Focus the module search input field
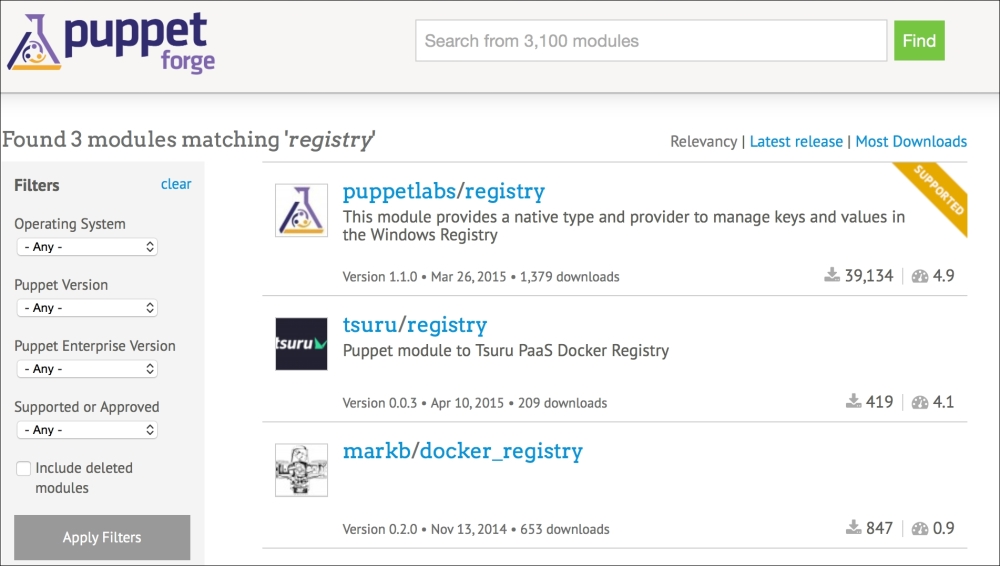Image resolution: width=1000 pixels, height=566 pixels. pyautogui.click(x=650, y=41)
